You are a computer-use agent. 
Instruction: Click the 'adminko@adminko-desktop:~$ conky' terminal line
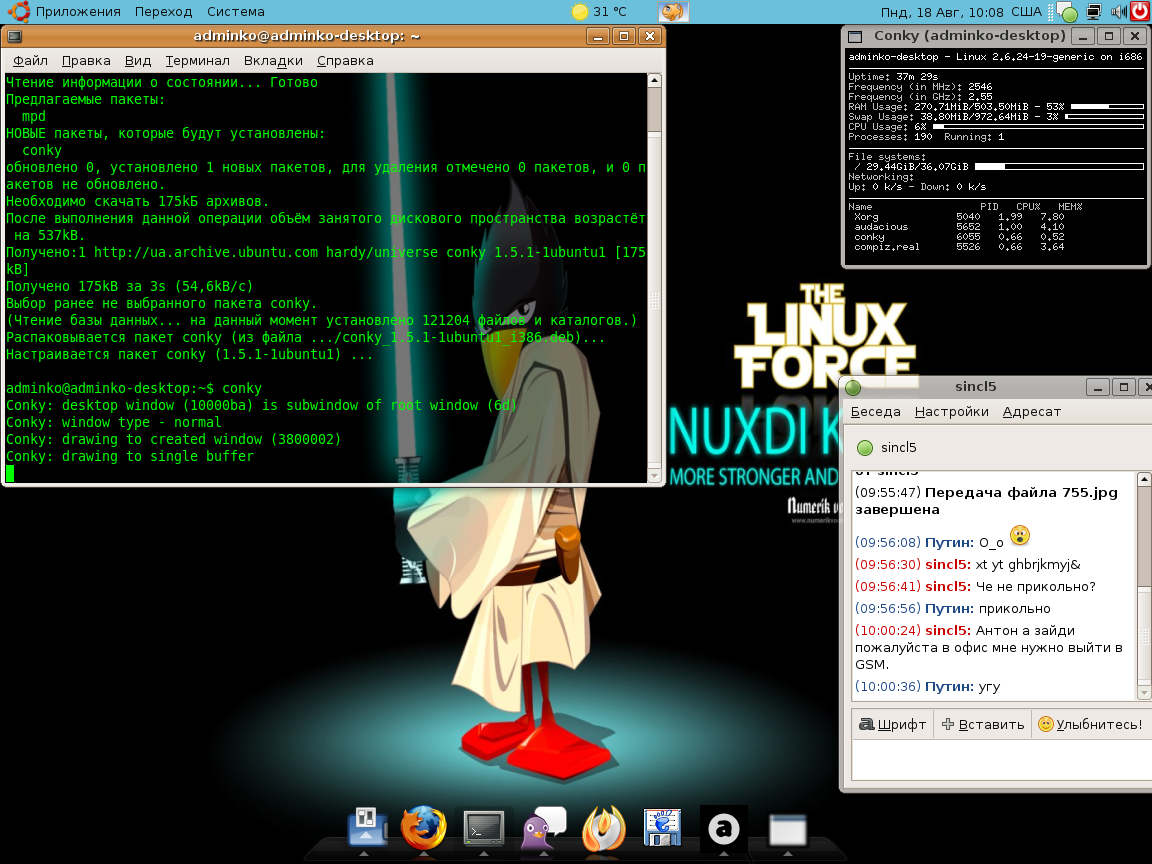(x=134, y=388)
